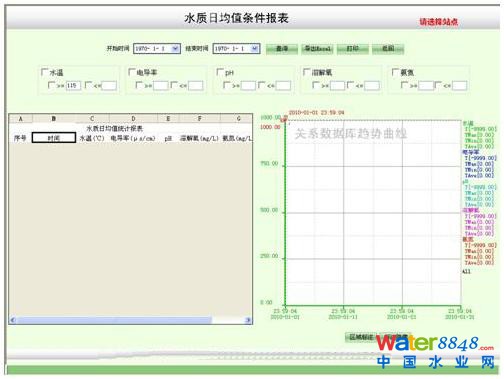This screenshot has height=379, width=504.
Task: Click the 区域标注 button below the chart
Action: pyautogui.click(x=361, y=337)
